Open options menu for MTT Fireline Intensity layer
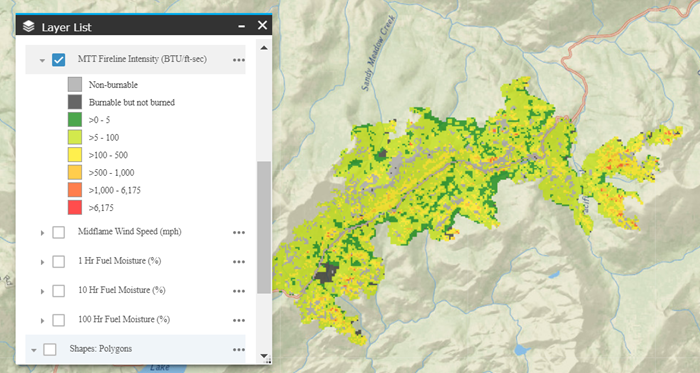 click(x=239, y=60)
